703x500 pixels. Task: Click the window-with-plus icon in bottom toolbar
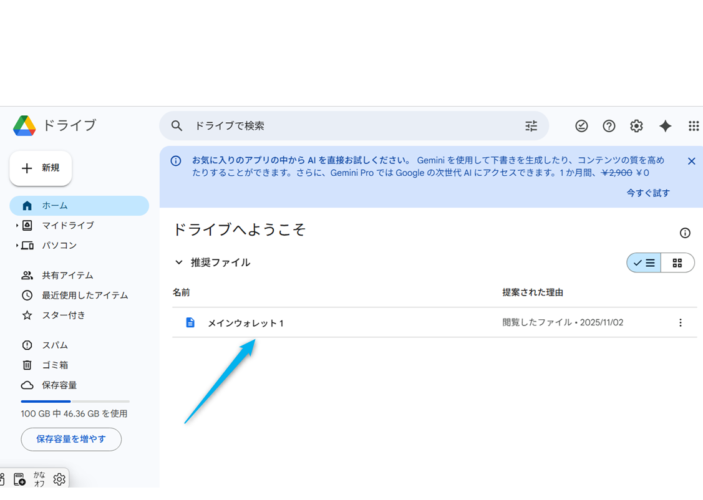pos(20,479)
